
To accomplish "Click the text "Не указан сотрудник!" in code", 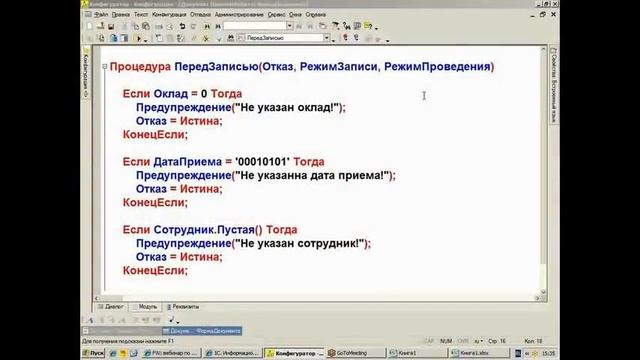I will [300, 243].
